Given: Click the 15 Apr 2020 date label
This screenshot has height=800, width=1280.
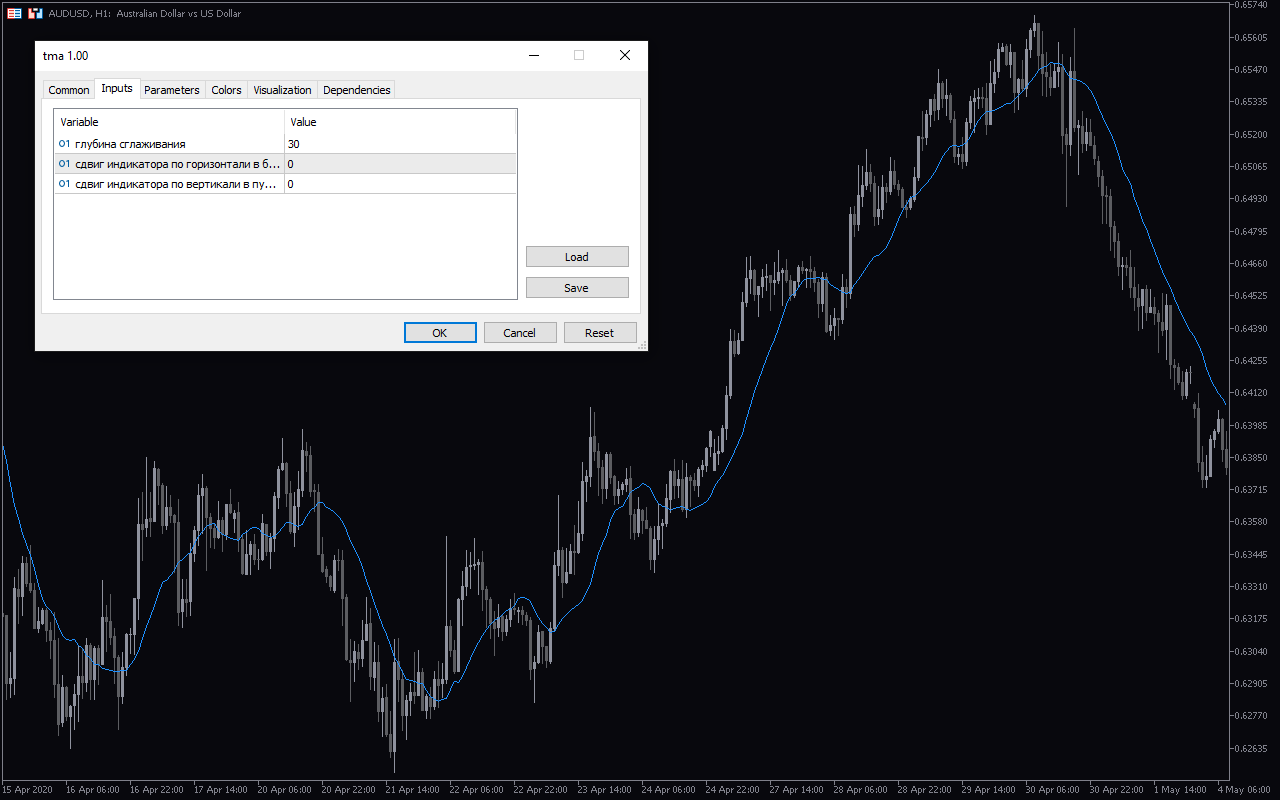Looking at the screenshot, I should [x=27, y=789].
